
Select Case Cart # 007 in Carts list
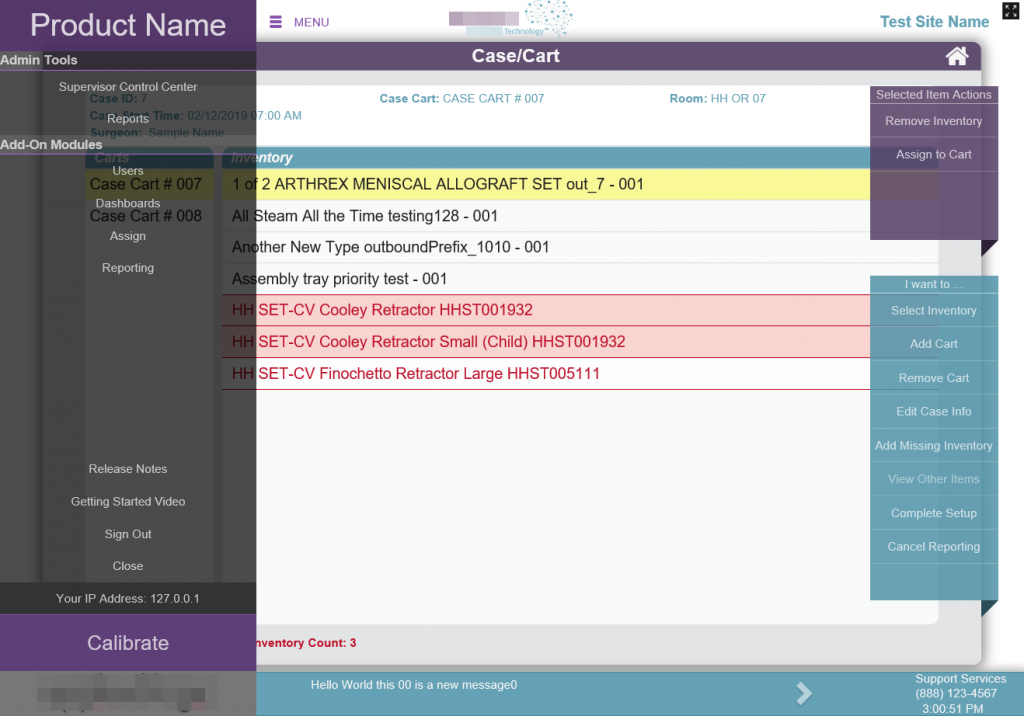(x=149, y=184)
